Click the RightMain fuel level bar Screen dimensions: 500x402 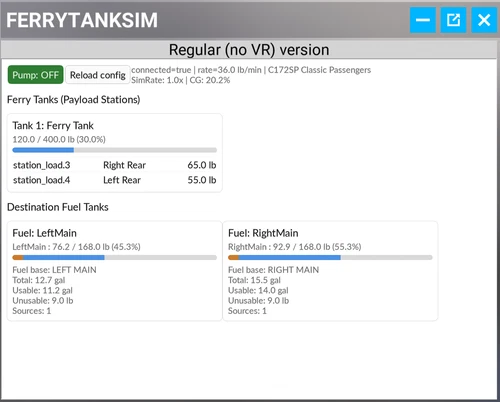point(330,257)
